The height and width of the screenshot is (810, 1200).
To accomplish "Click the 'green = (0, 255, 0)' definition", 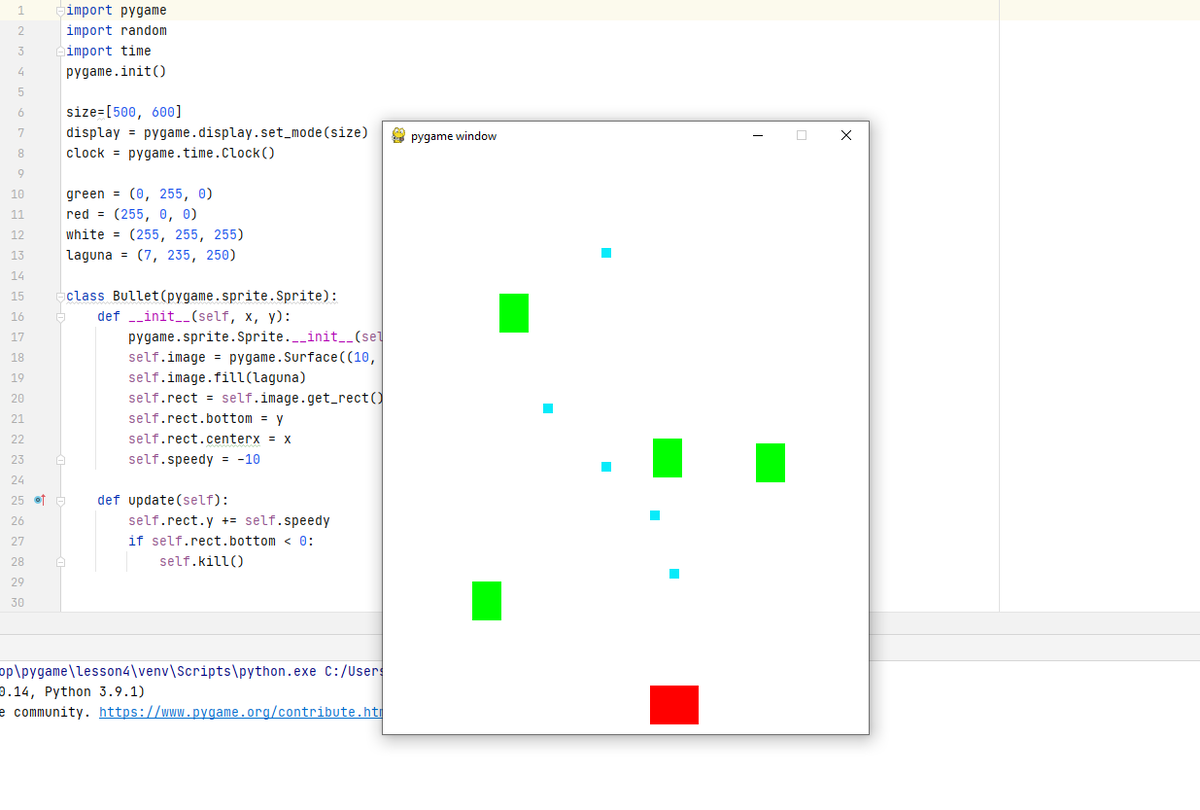I will point(140,194).
